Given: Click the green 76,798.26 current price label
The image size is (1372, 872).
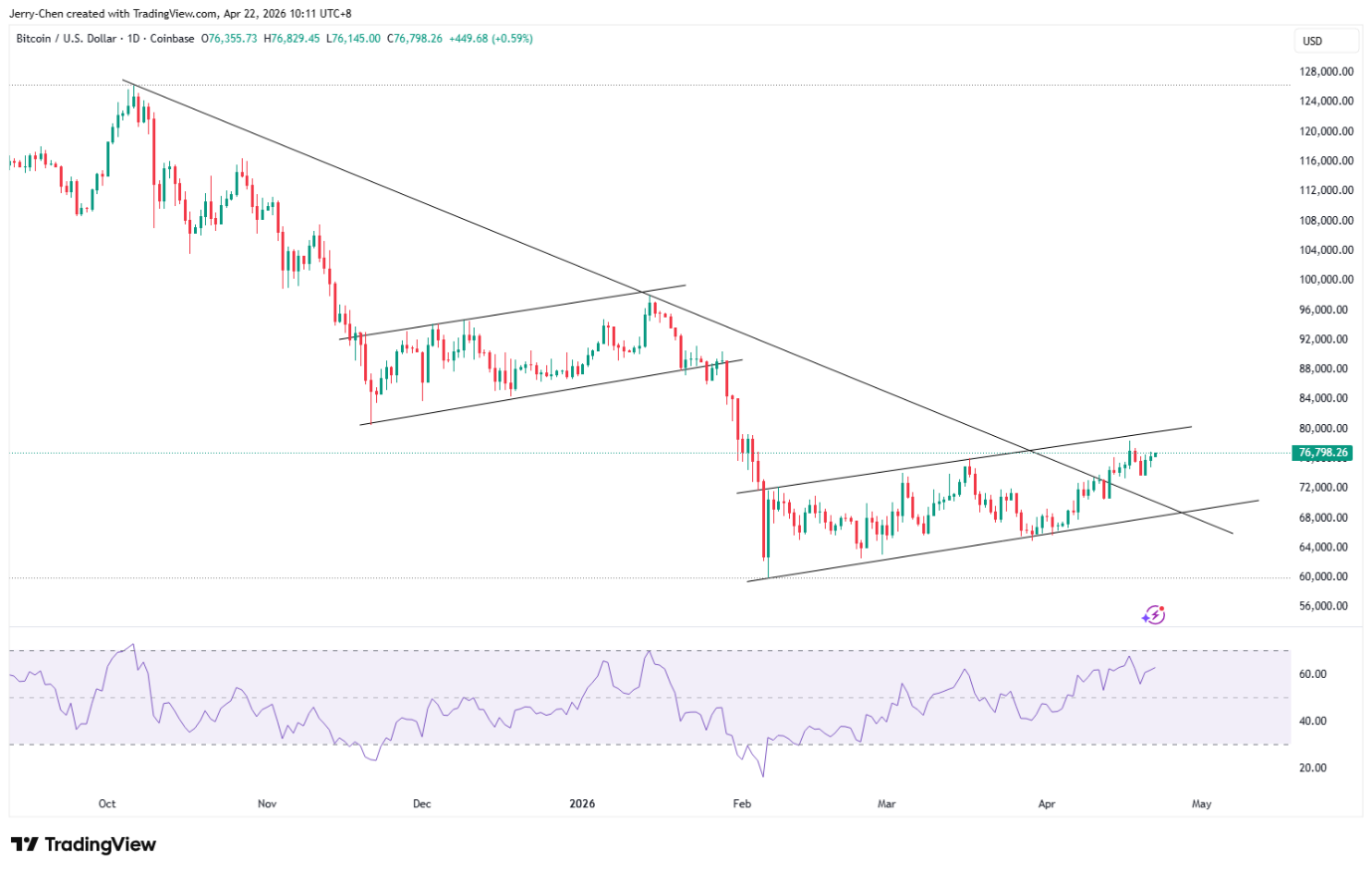Looking at the screenshot, I should coord(1322,453).
